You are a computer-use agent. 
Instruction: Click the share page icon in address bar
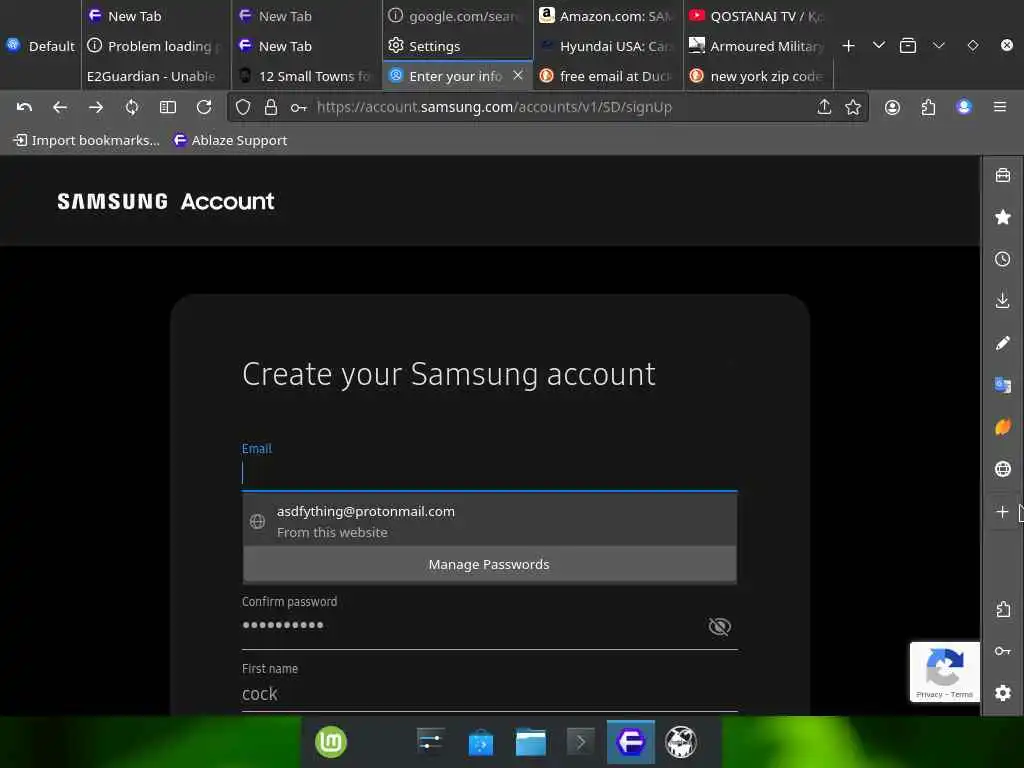824,107
